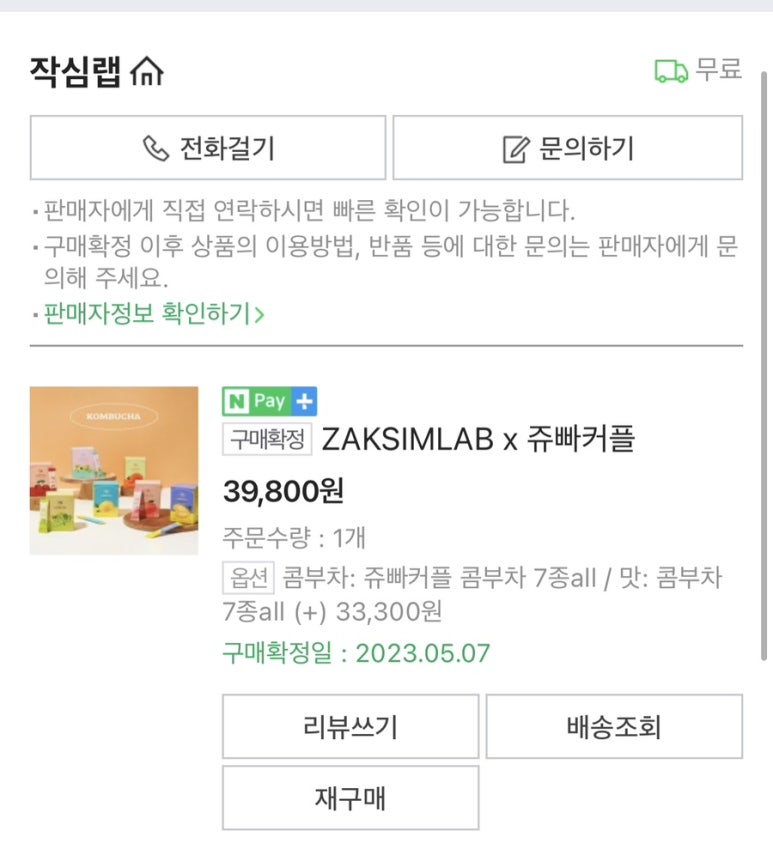Expand 판매자정보 확인하기 via its chevron arrow
This screenshot has height=843, width=773.
coord(260,314)
